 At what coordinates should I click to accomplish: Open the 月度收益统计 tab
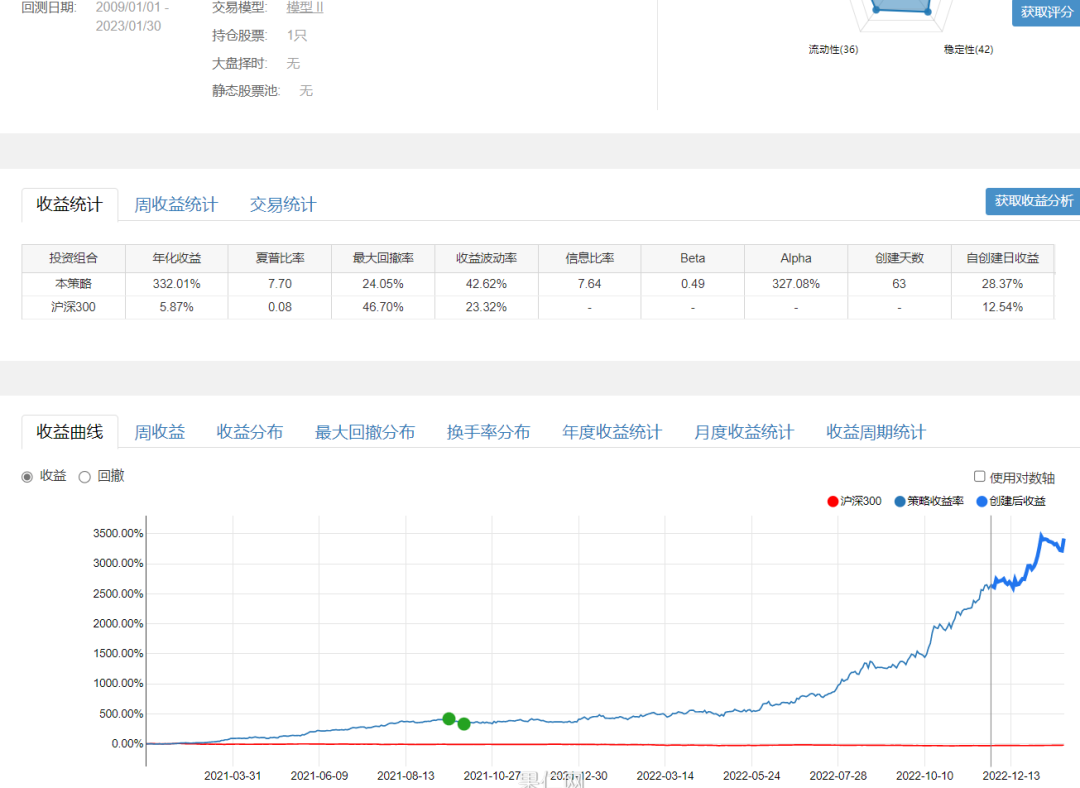coord(744,432)
